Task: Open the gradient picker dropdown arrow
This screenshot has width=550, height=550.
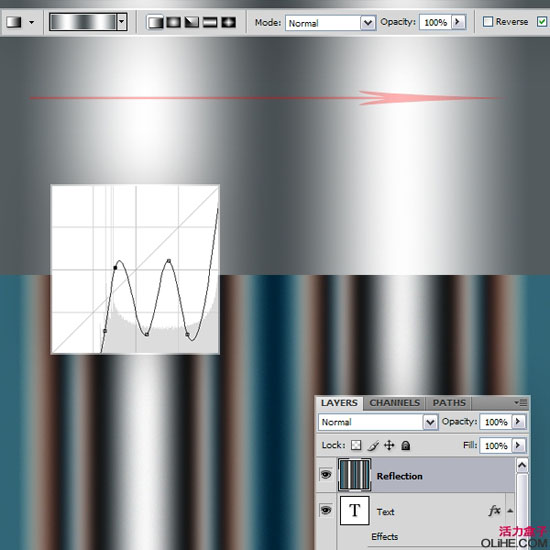Action: pyautogui.click(x=122, y=22)
